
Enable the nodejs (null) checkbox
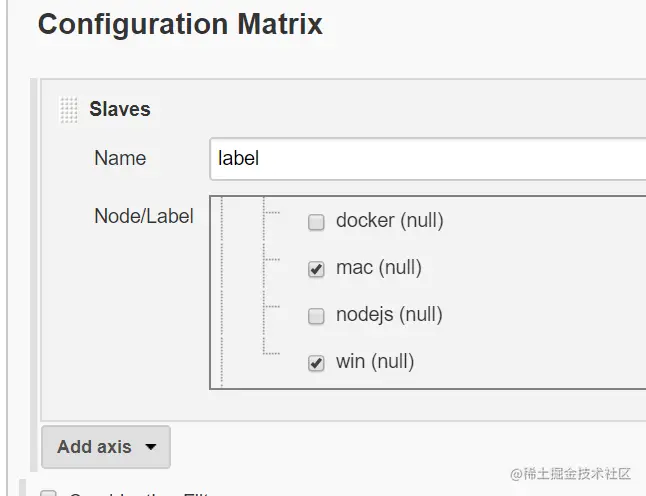click(316, 316)
